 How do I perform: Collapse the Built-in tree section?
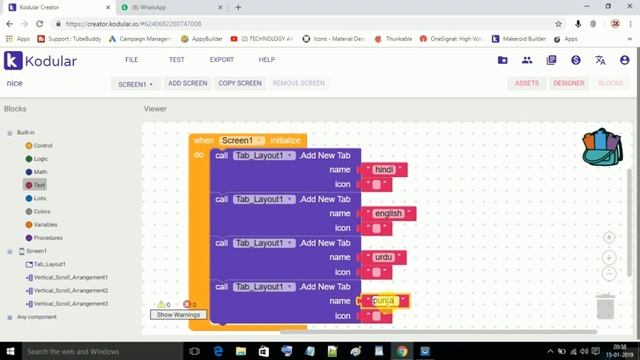coord(10,133)
